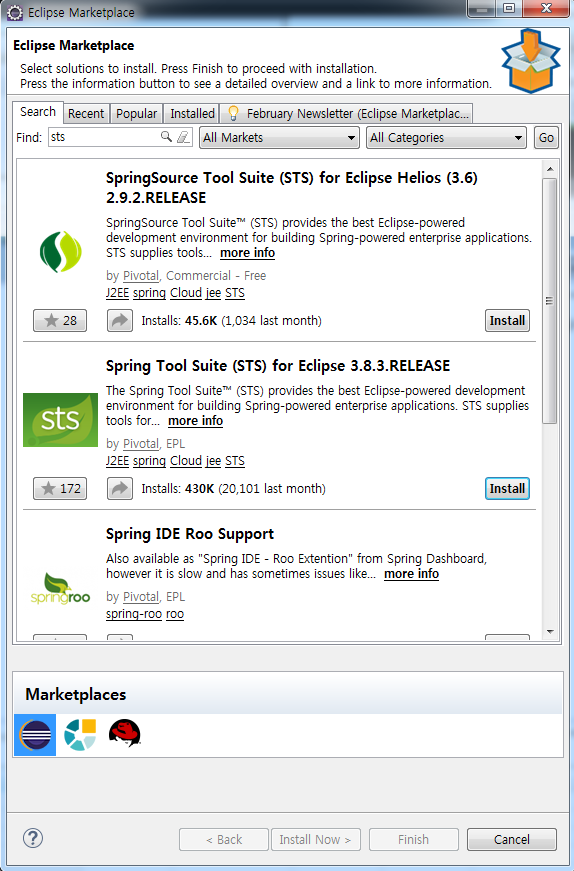This screenshot has width=574, height=871.
Task: Switch to the Recent tab
Action: (86, 114)
